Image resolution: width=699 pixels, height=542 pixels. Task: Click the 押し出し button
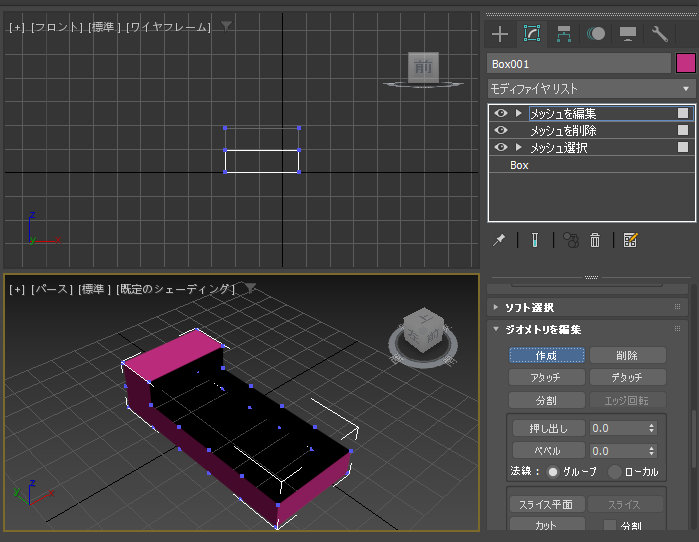click(x=548, y=428)
